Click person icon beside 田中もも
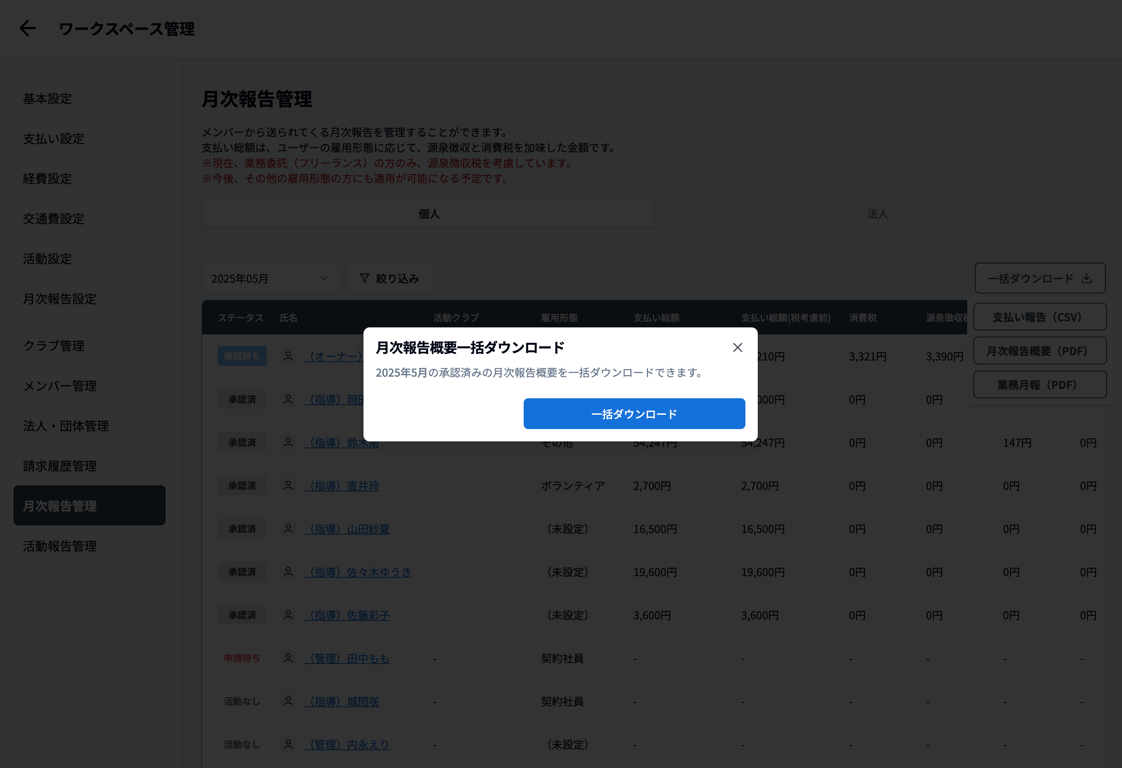This screenshot has height=768, width=1122. (x=288, y=658)
